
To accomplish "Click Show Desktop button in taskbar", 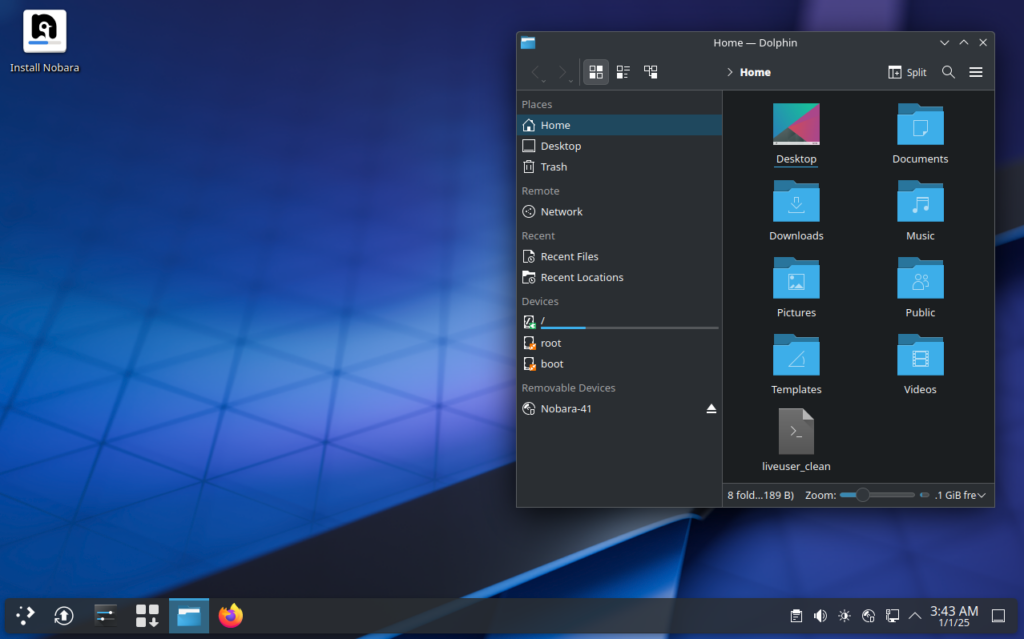I will click(999, 615).
